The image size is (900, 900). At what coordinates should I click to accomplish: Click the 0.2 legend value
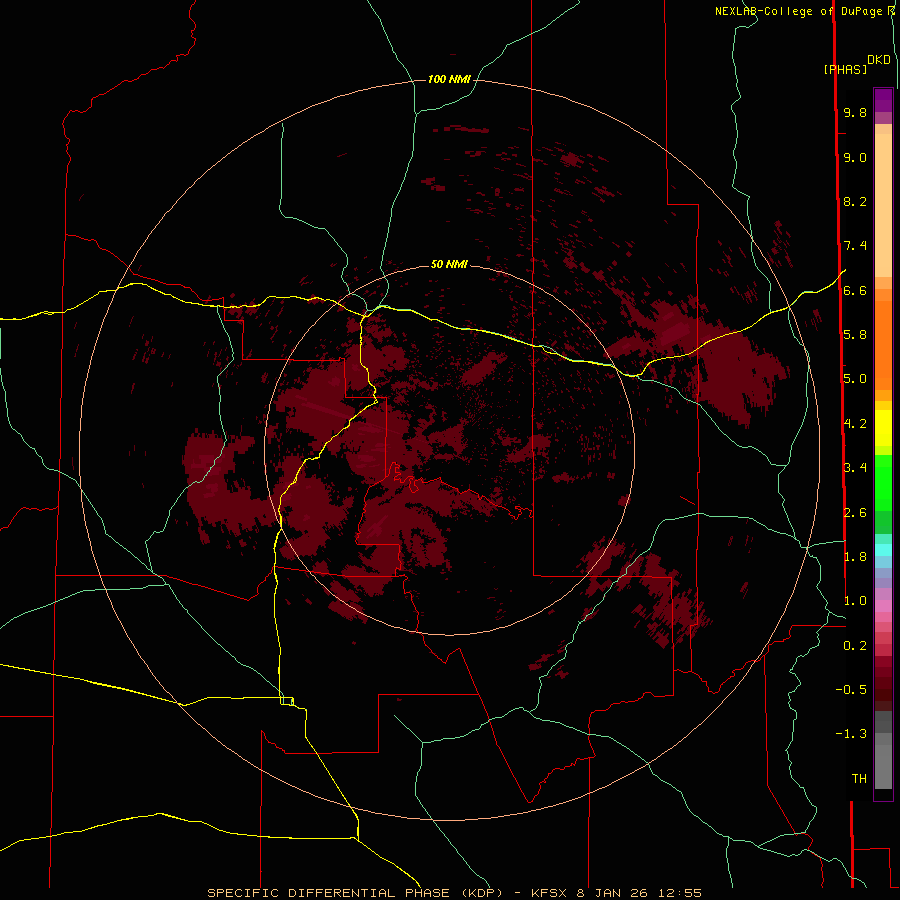(855, 646)
